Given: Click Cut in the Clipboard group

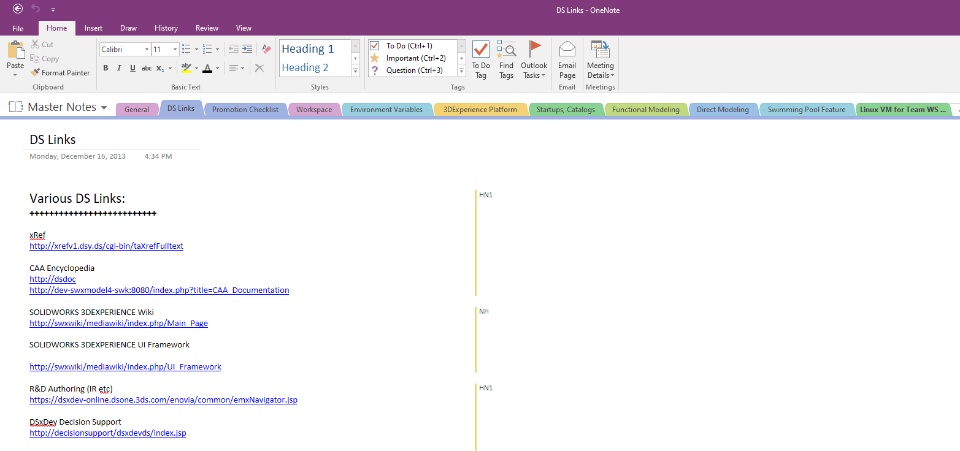Looking at the screenshot, I should tap(42, 45).
